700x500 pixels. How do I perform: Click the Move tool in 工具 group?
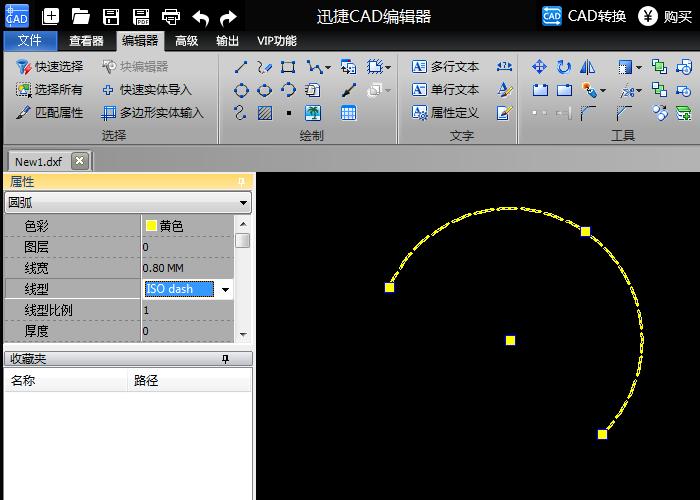click(539, 67)
